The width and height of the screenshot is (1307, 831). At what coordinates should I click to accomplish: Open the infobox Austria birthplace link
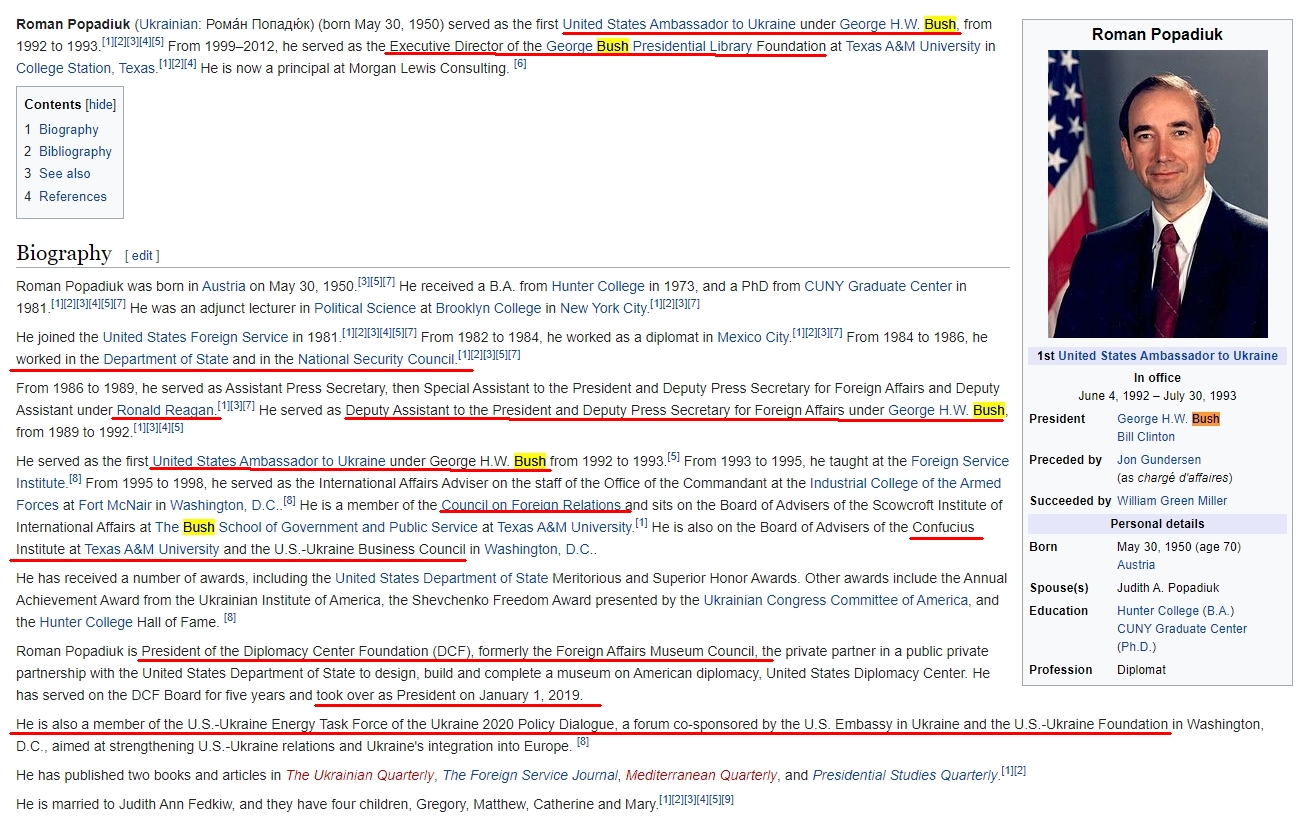[1136, 565]
